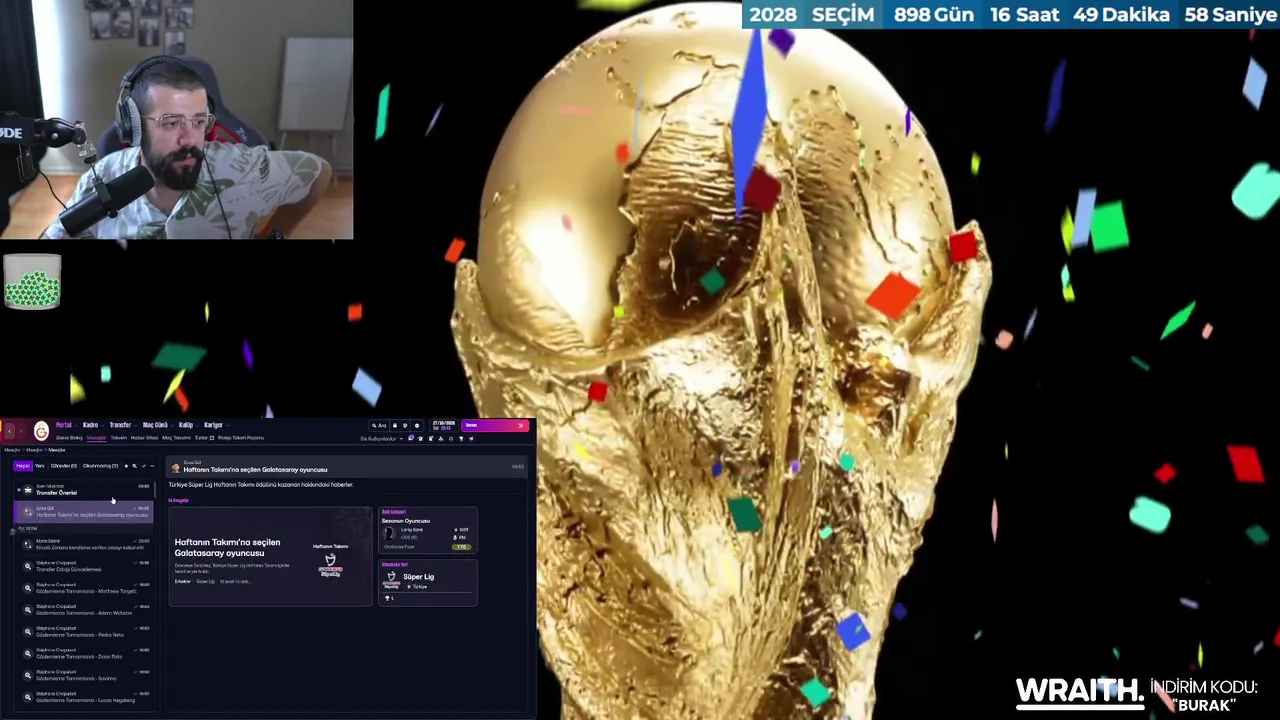Viewport: 1280px width, 720px height.
Task: Open scout icon beside Matthew Targett message
Action: (28, 587)
